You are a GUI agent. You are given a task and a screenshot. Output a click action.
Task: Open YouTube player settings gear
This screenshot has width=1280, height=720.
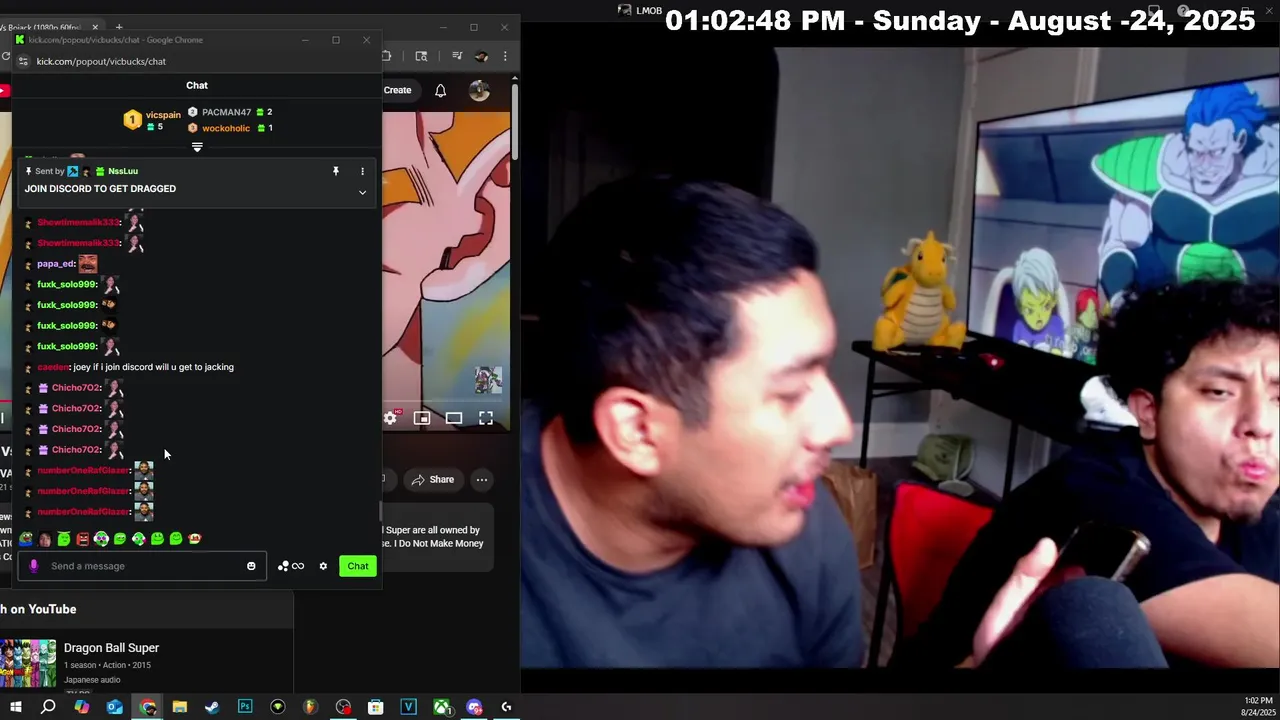pyautogui.click(x=391, y=418)
